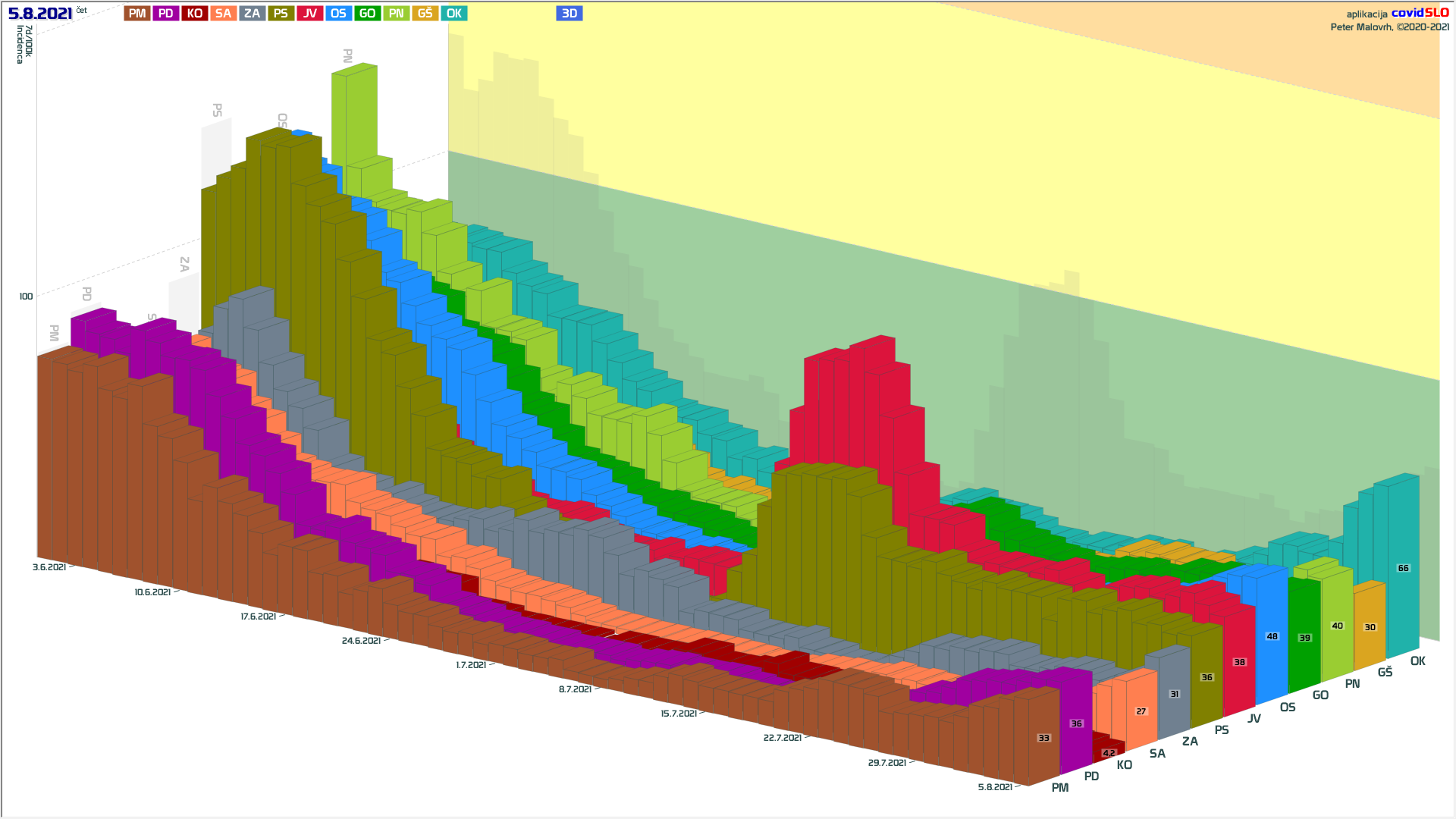Image resolution: width=1456 pixels, height=819 pixels.
Task: Toggle the GO green legend button
Action: pyautogui.click(x=367, y=14)
